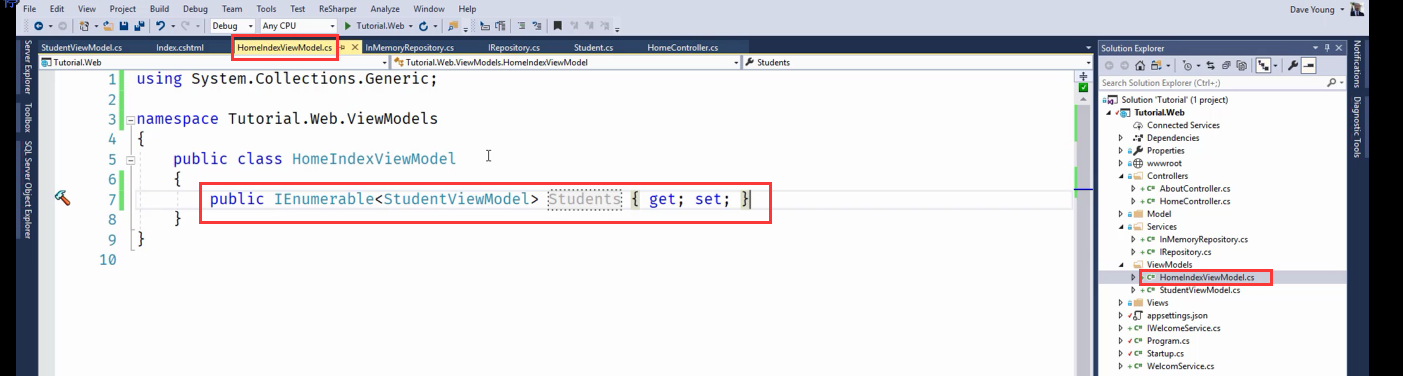Switch to Index.cshtml editor tab
Viewport: 1403px width, 376px height.
(181, 47)
